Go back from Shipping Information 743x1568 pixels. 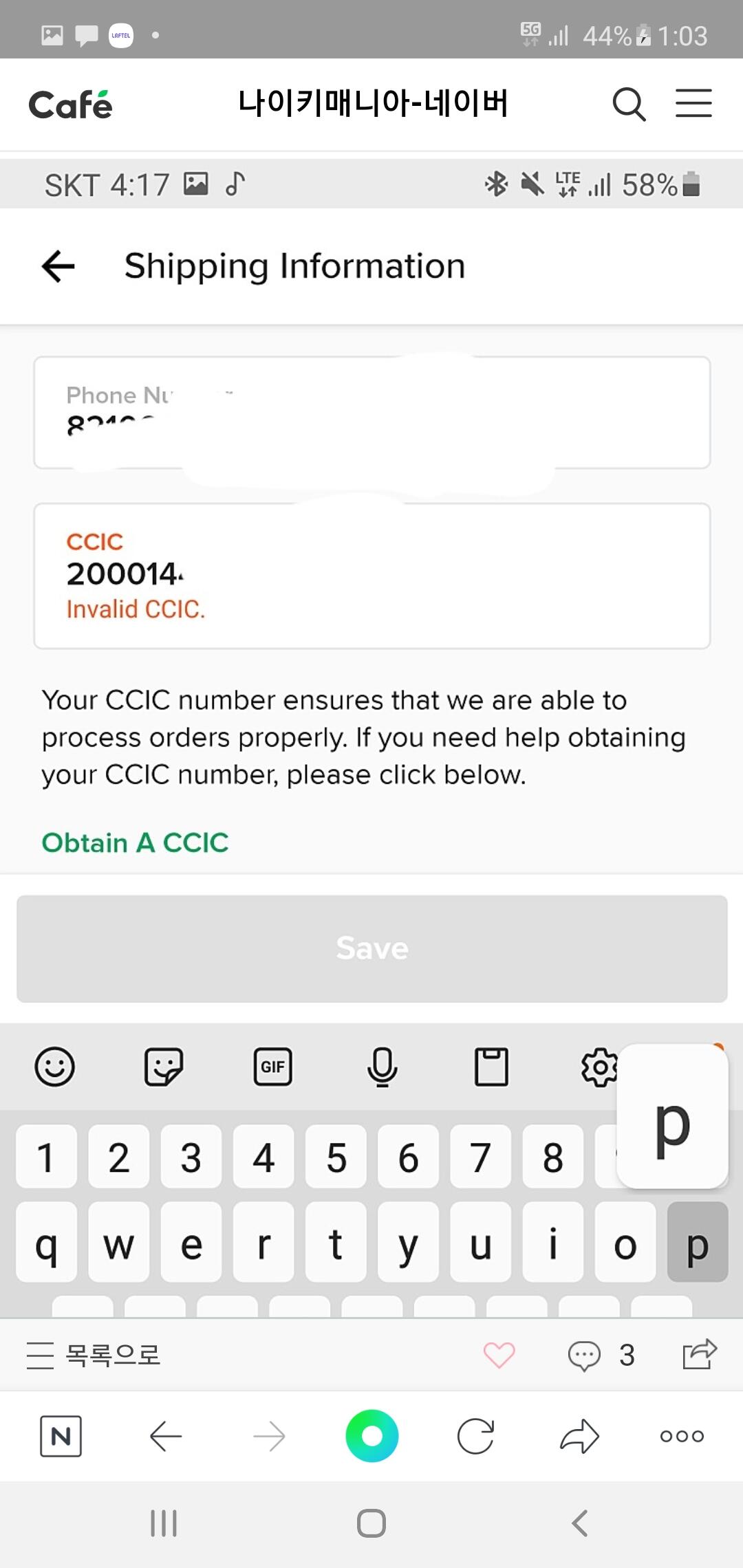click(58, 267)
